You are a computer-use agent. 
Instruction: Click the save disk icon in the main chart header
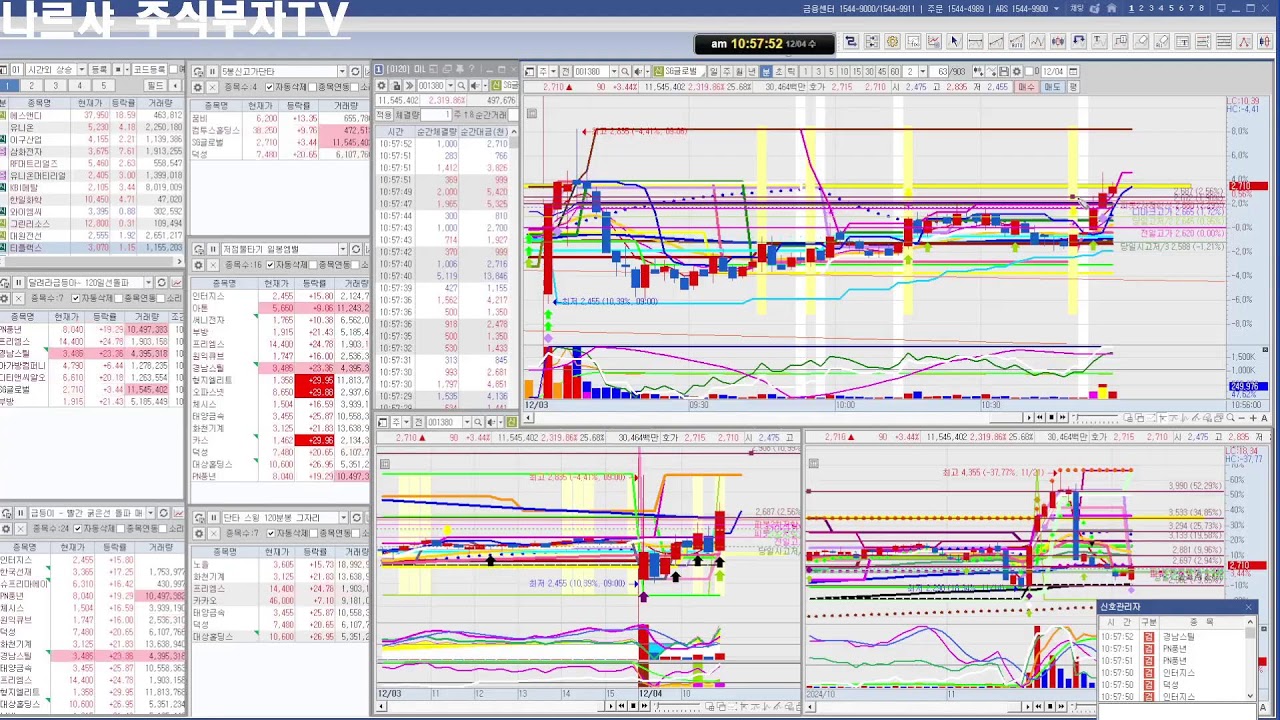click(1004, 71)
